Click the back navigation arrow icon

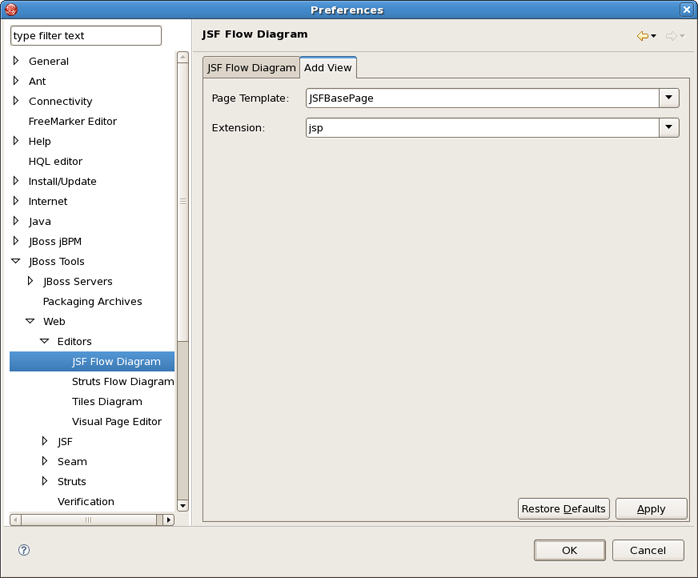click(642, 36)
